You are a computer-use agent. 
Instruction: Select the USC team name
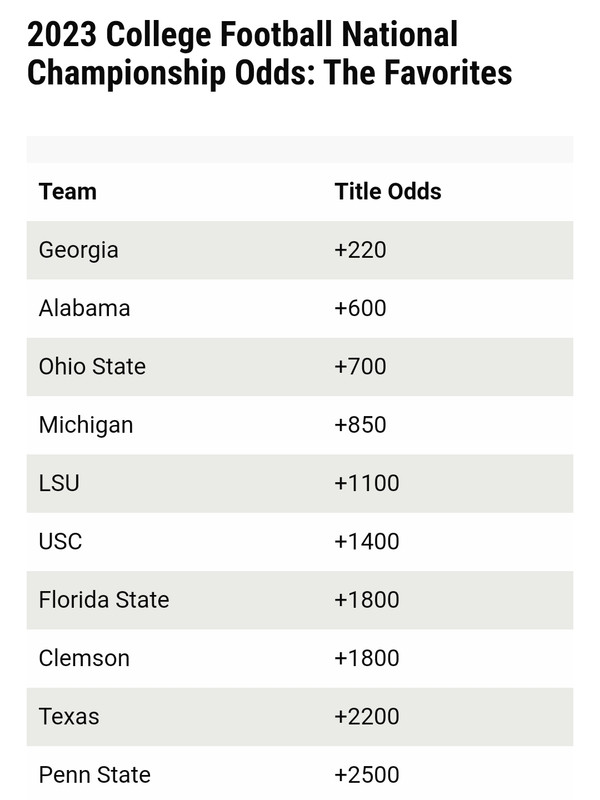click(60, 542)
